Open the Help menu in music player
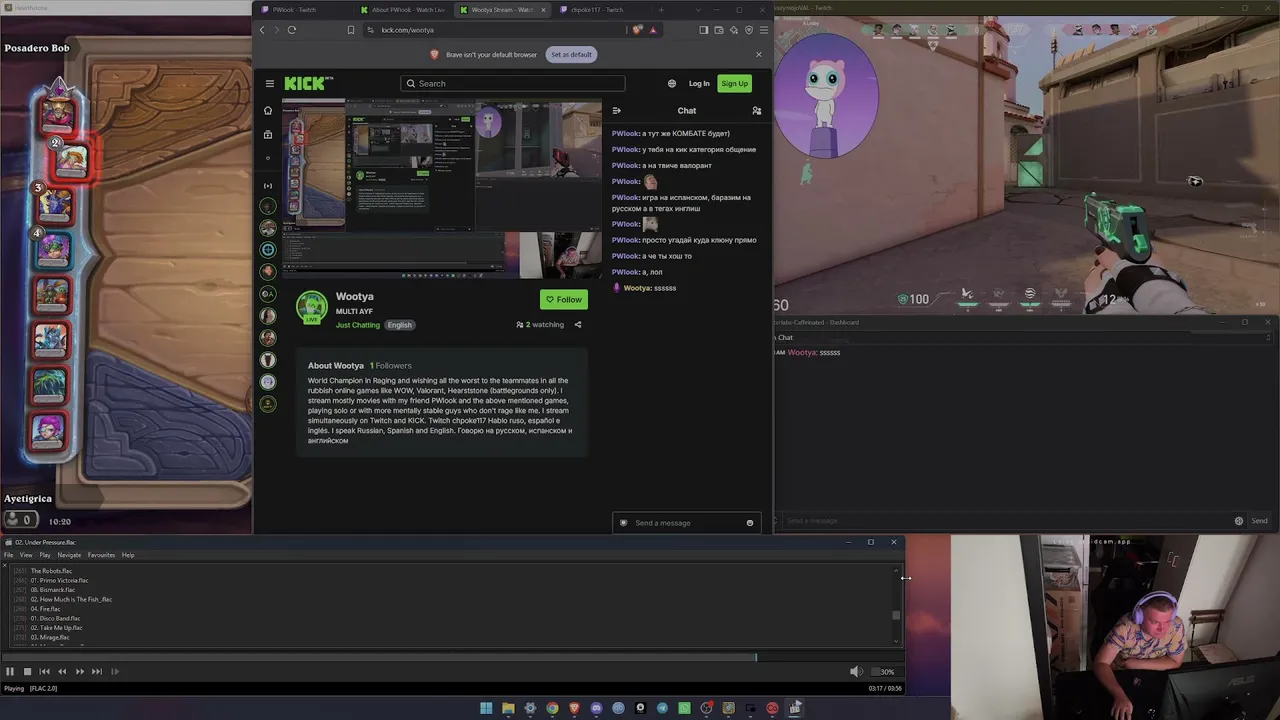Image resolution: width=1280 pixels, height=720 pixels. point(128,555)
